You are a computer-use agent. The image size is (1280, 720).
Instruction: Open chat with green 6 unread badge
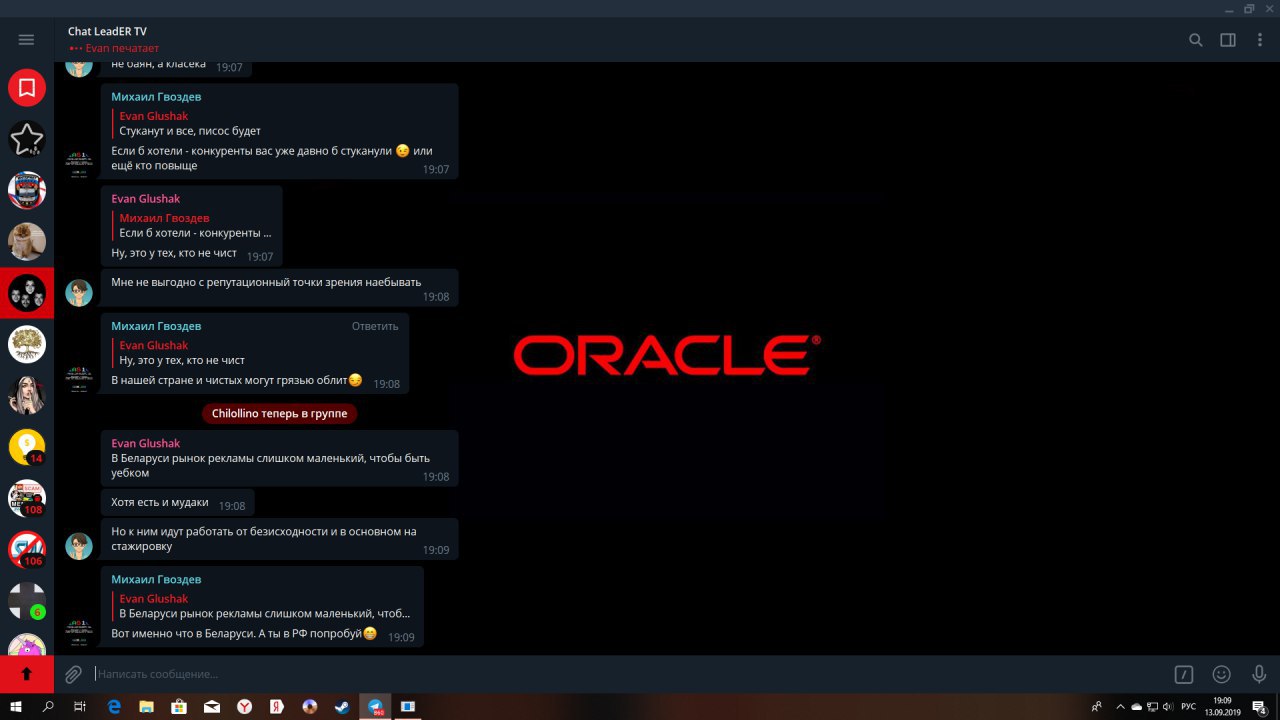coord(27,600)
